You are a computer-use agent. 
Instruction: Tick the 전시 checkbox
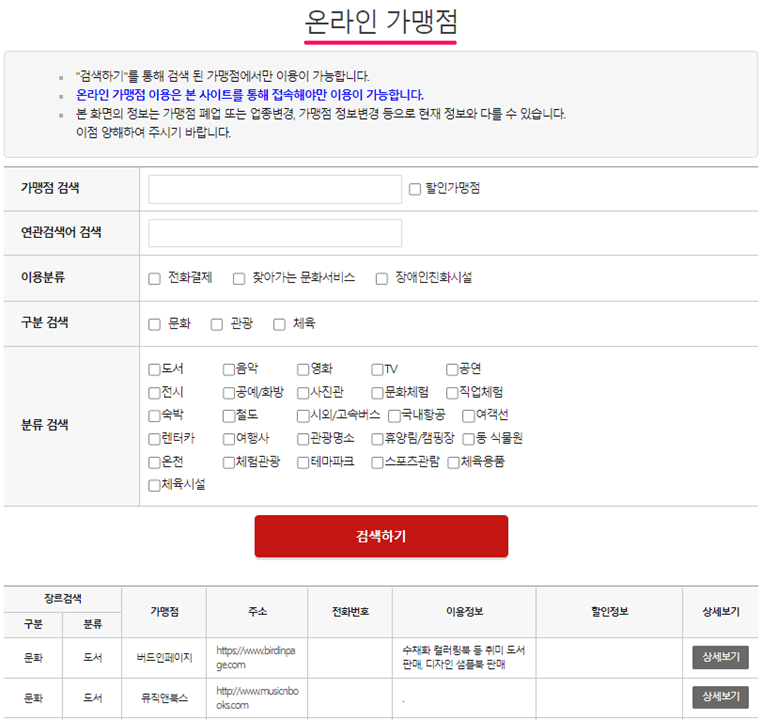(x=155, y=393)
